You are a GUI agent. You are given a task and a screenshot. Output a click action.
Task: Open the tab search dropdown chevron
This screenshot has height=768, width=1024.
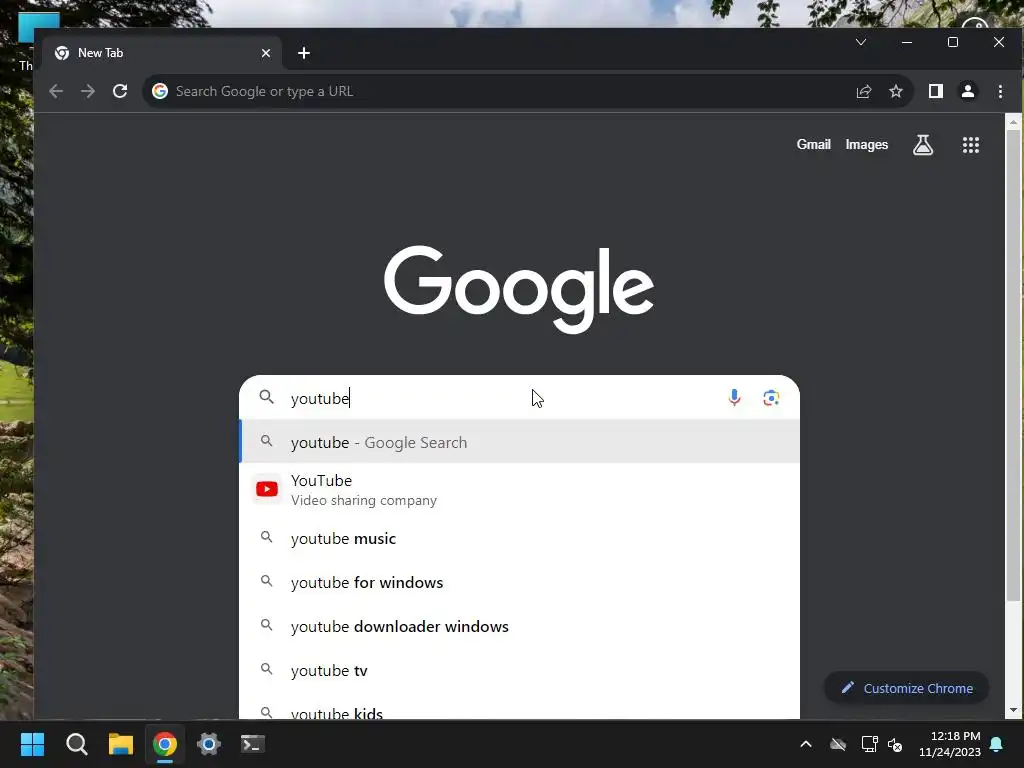[861, 42]
